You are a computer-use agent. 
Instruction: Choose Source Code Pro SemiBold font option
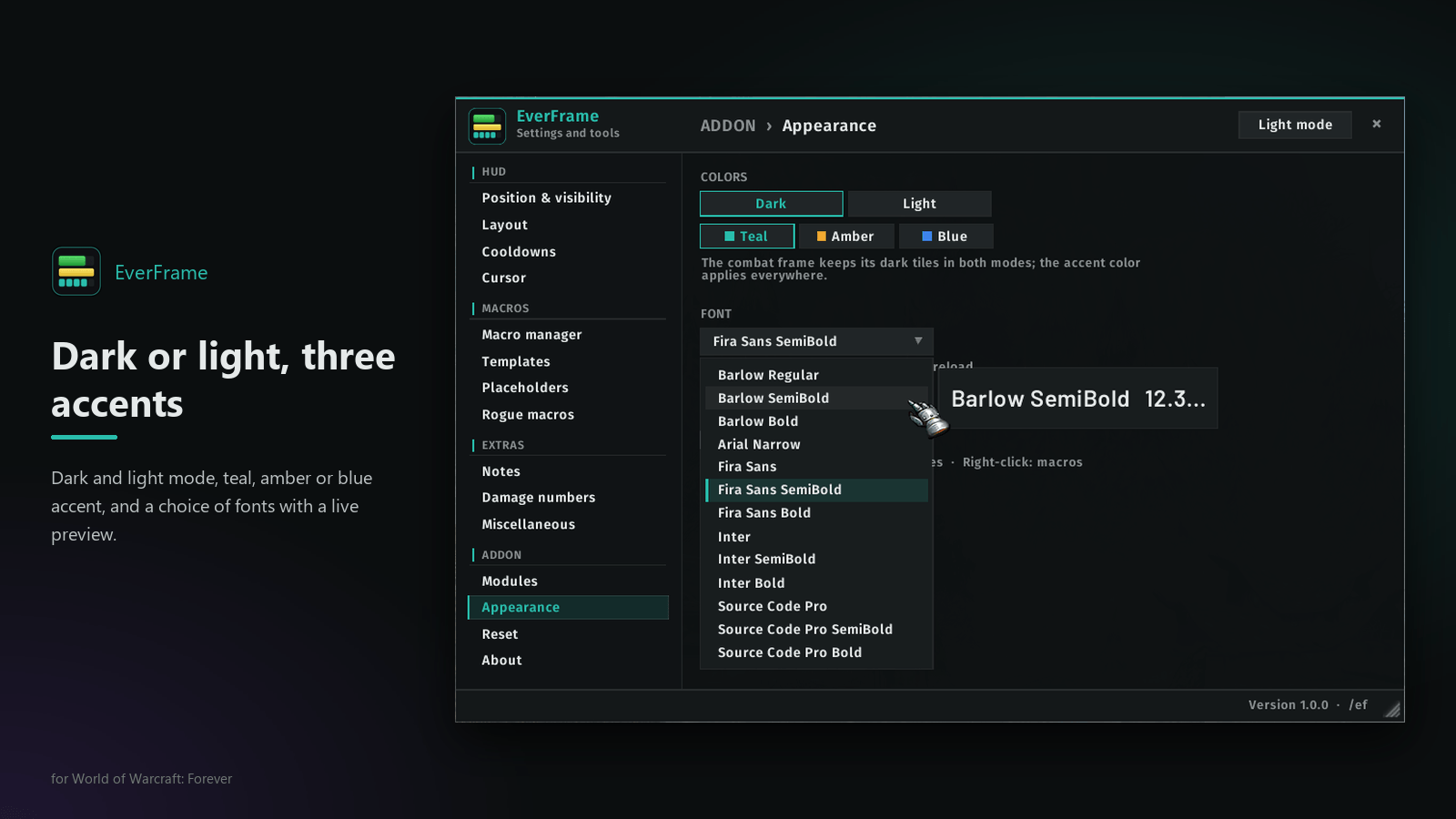[x=816, y=630]
